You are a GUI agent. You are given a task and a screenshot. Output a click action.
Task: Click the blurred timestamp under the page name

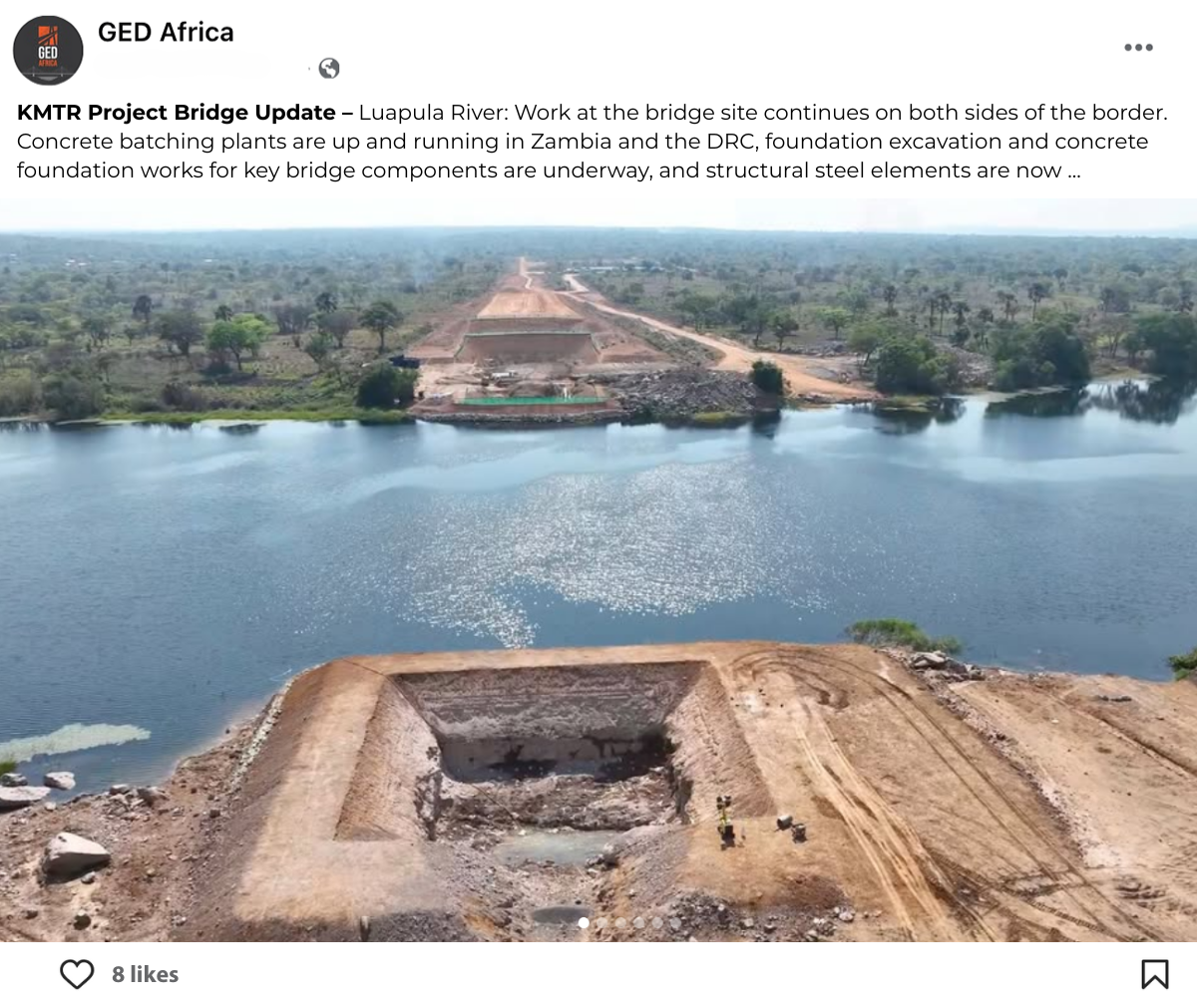coord(185,68)
